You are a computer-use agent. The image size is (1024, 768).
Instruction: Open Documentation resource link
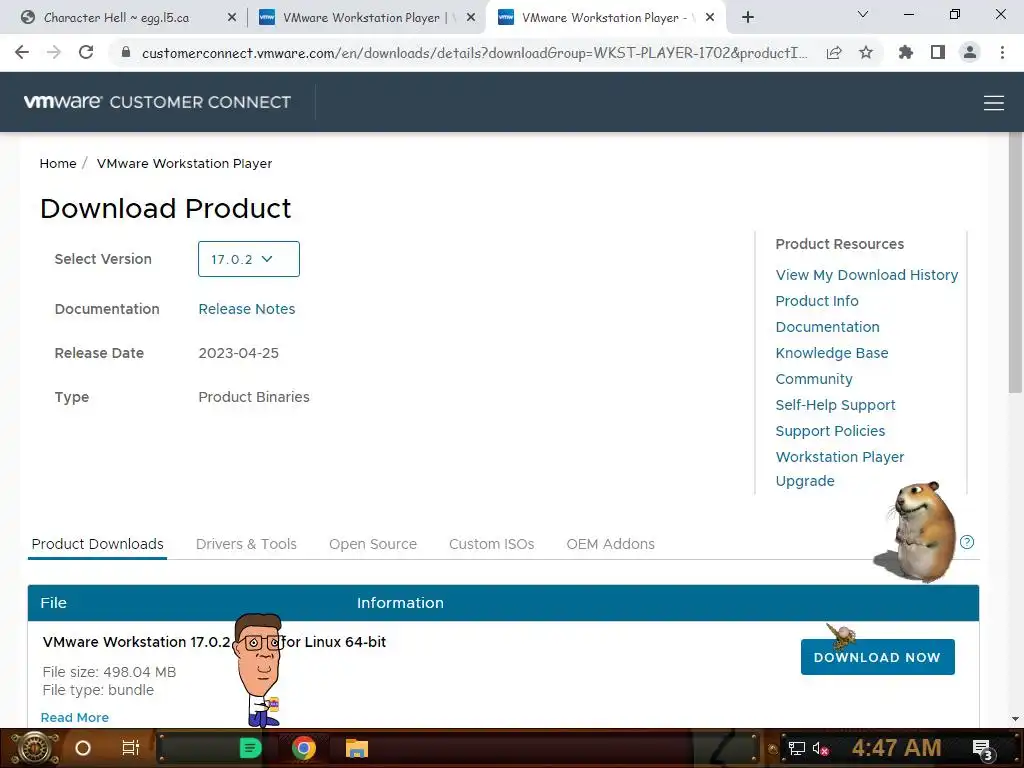point(827,327)
